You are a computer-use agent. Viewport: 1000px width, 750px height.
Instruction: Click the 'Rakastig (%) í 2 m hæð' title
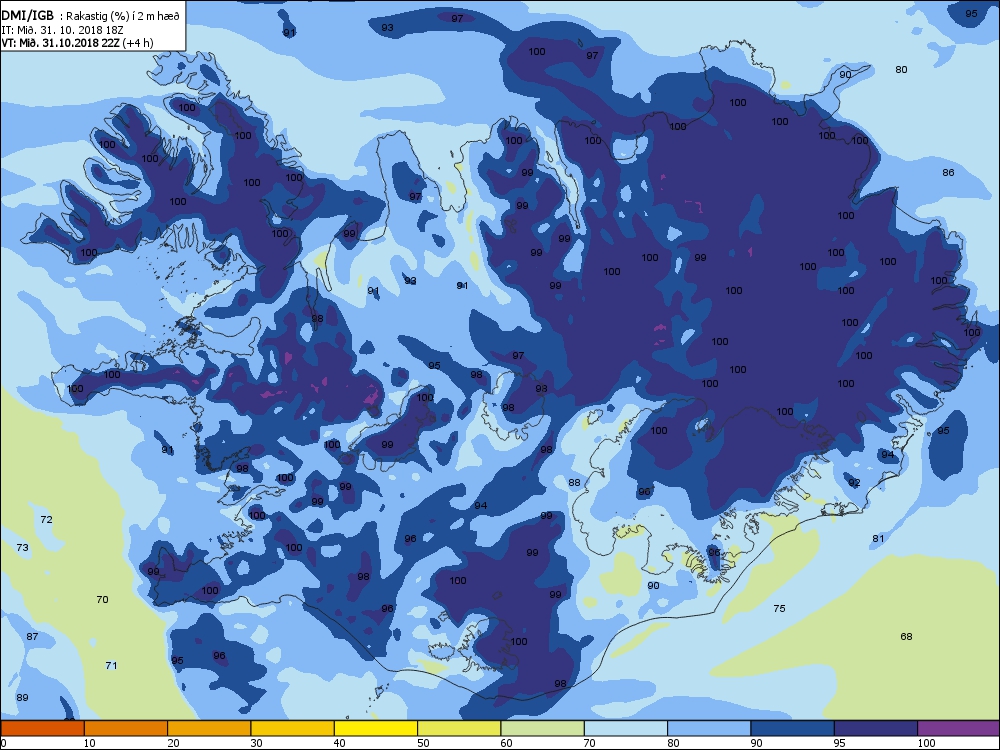(123, 17)
